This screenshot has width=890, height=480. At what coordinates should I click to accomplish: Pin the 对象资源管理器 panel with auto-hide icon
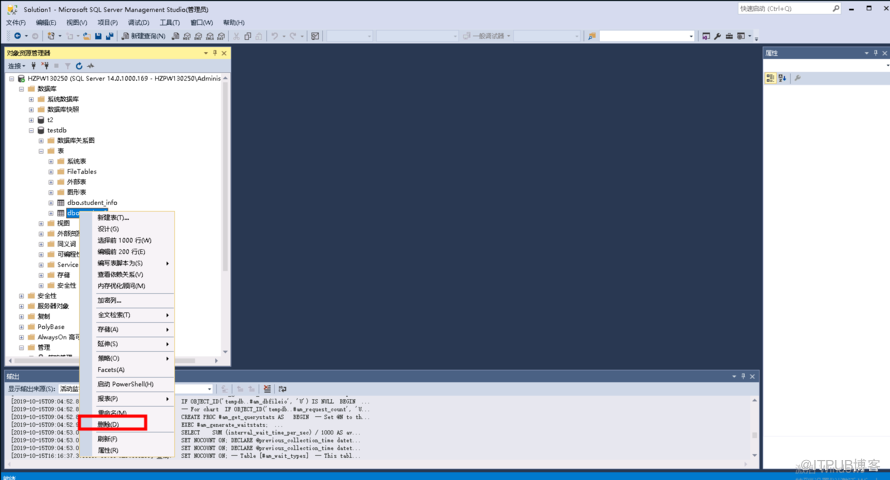click(214, 53)
